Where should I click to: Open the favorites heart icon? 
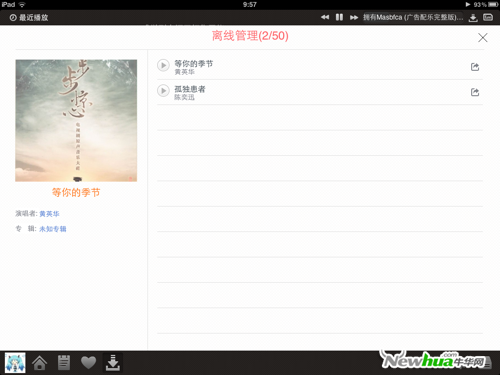(x=88, y=363)
